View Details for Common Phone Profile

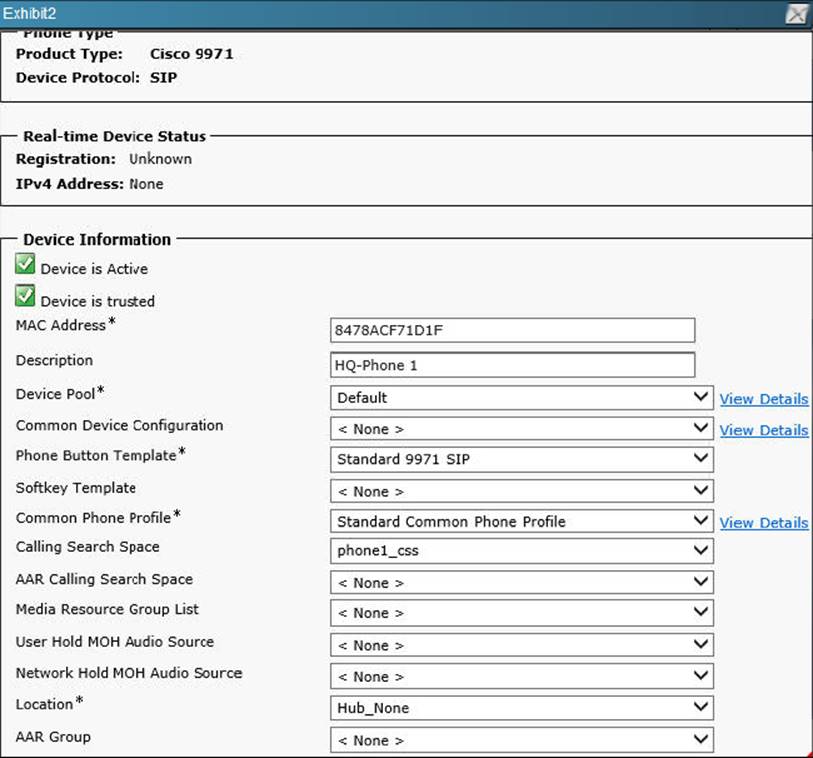pyautogui.click(x=764, y=522)
